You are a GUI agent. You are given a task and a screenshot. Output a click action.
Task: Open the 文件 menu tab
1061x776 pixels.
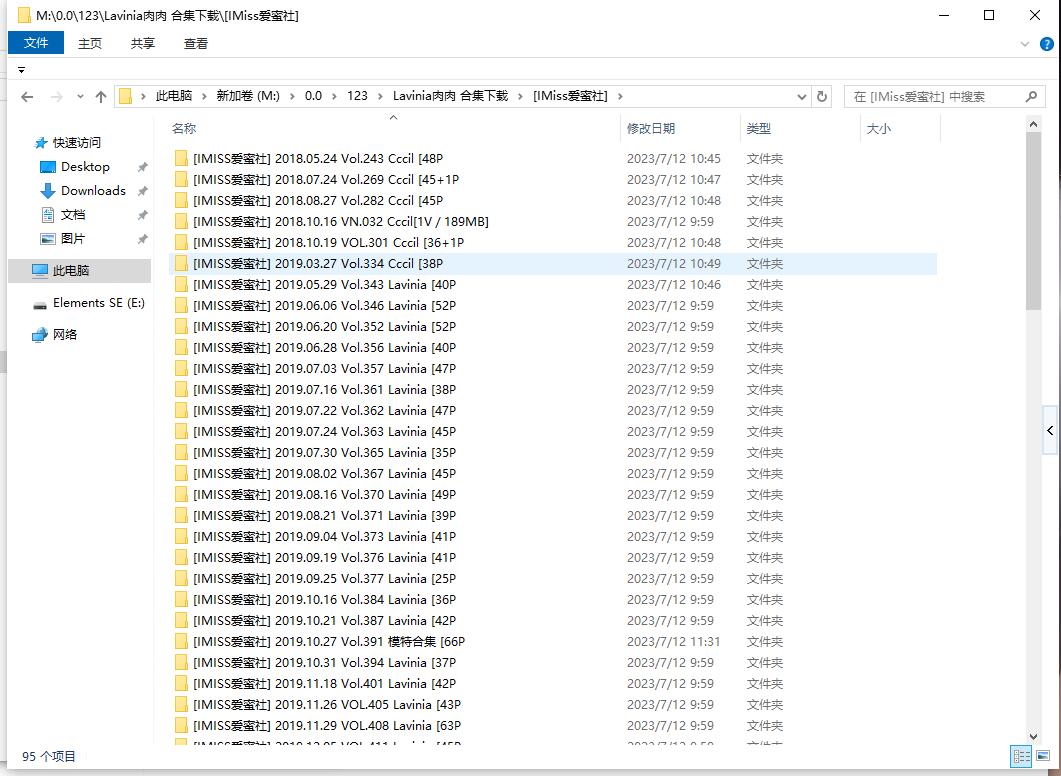pyautogui.click(x=36, y=43)
